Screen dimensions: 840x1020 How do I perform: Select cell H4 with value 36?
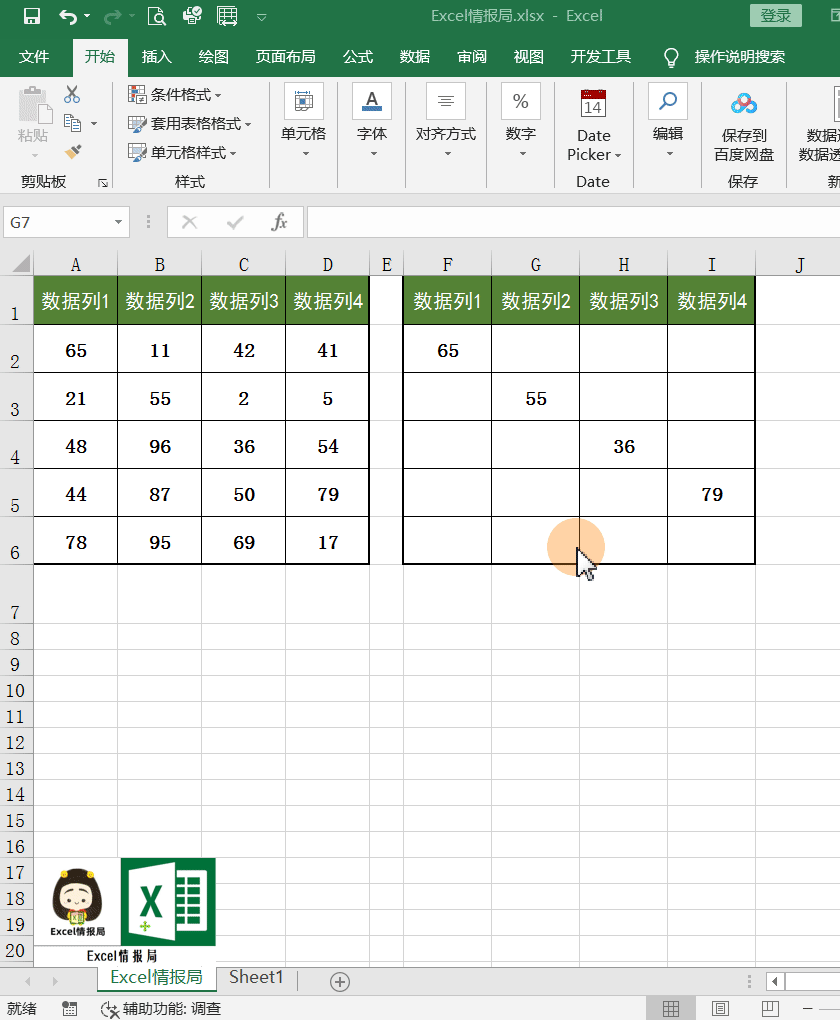(623, 446)
